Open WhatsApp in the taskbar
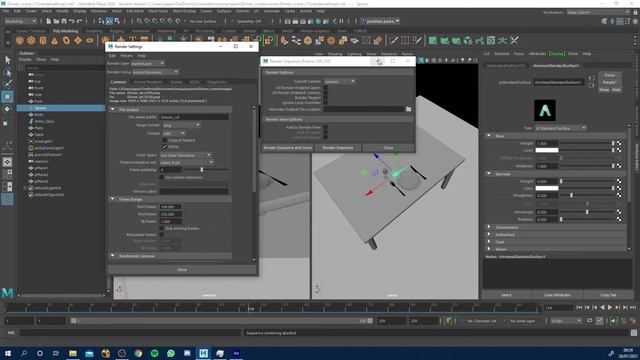Screen dimensions: 640x360 tap(171, 353)
